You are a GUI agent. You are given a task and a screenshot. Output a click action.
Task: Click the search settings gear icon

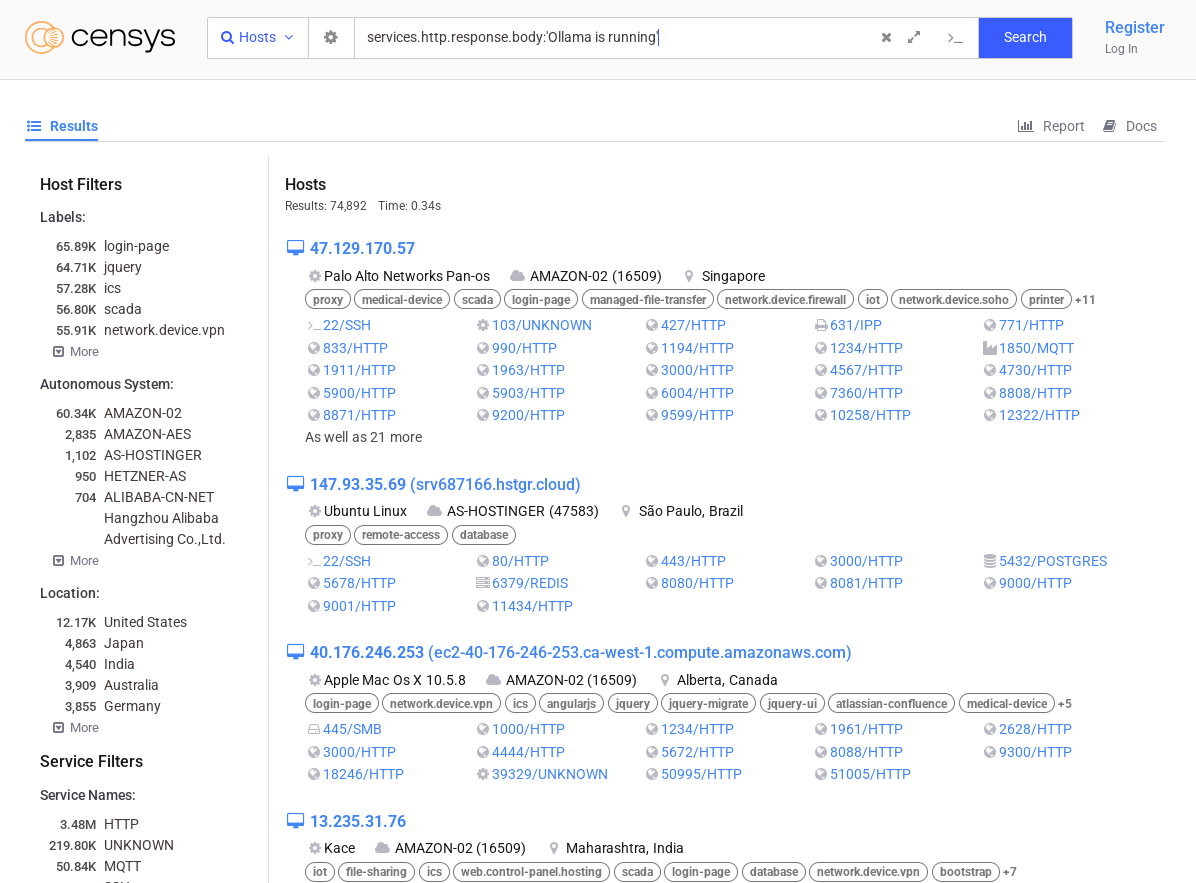[x=331, y=37]
